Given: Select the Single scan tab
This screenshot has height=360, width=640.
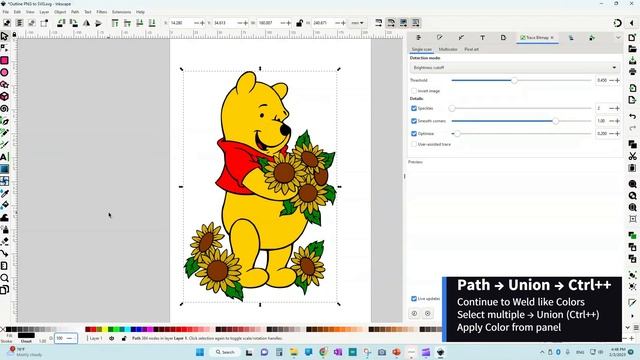Looking at the screenshot, I should pos(421,49).
